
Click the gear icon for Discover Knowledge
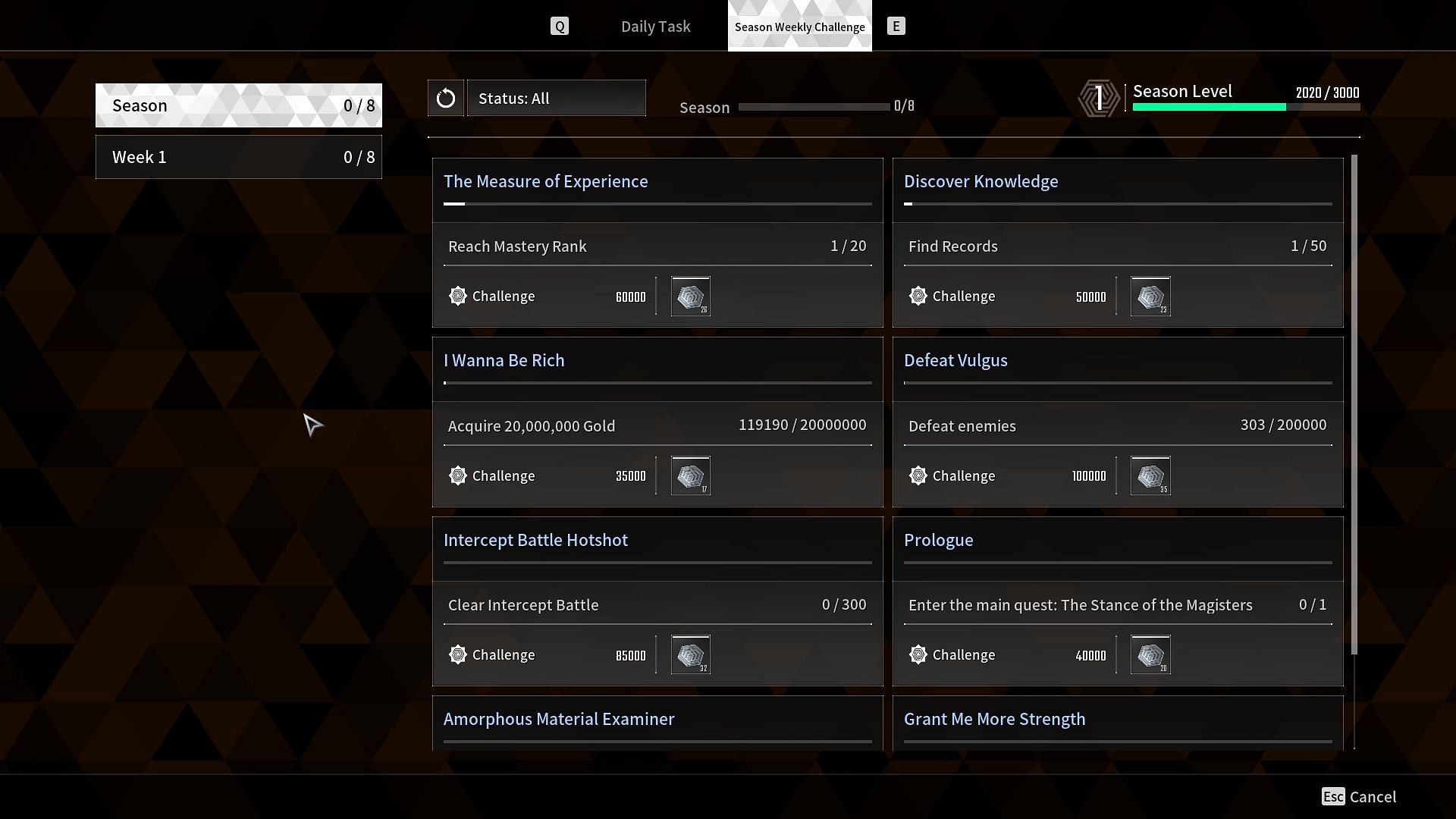(918, 296)
